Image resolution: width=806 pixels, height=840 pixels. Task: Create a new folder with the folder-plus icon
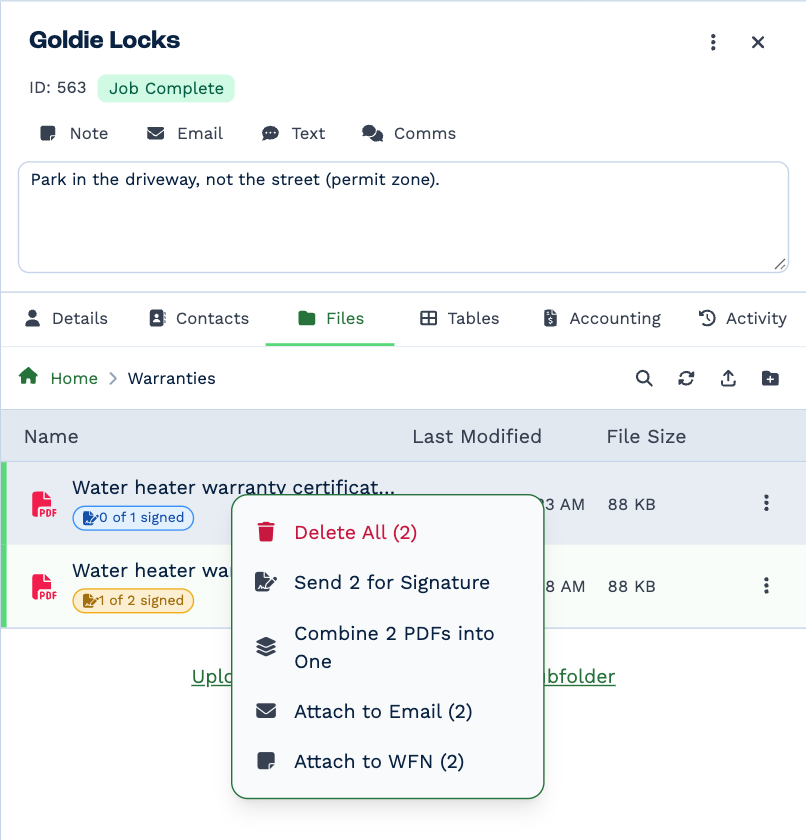(770, 378)
